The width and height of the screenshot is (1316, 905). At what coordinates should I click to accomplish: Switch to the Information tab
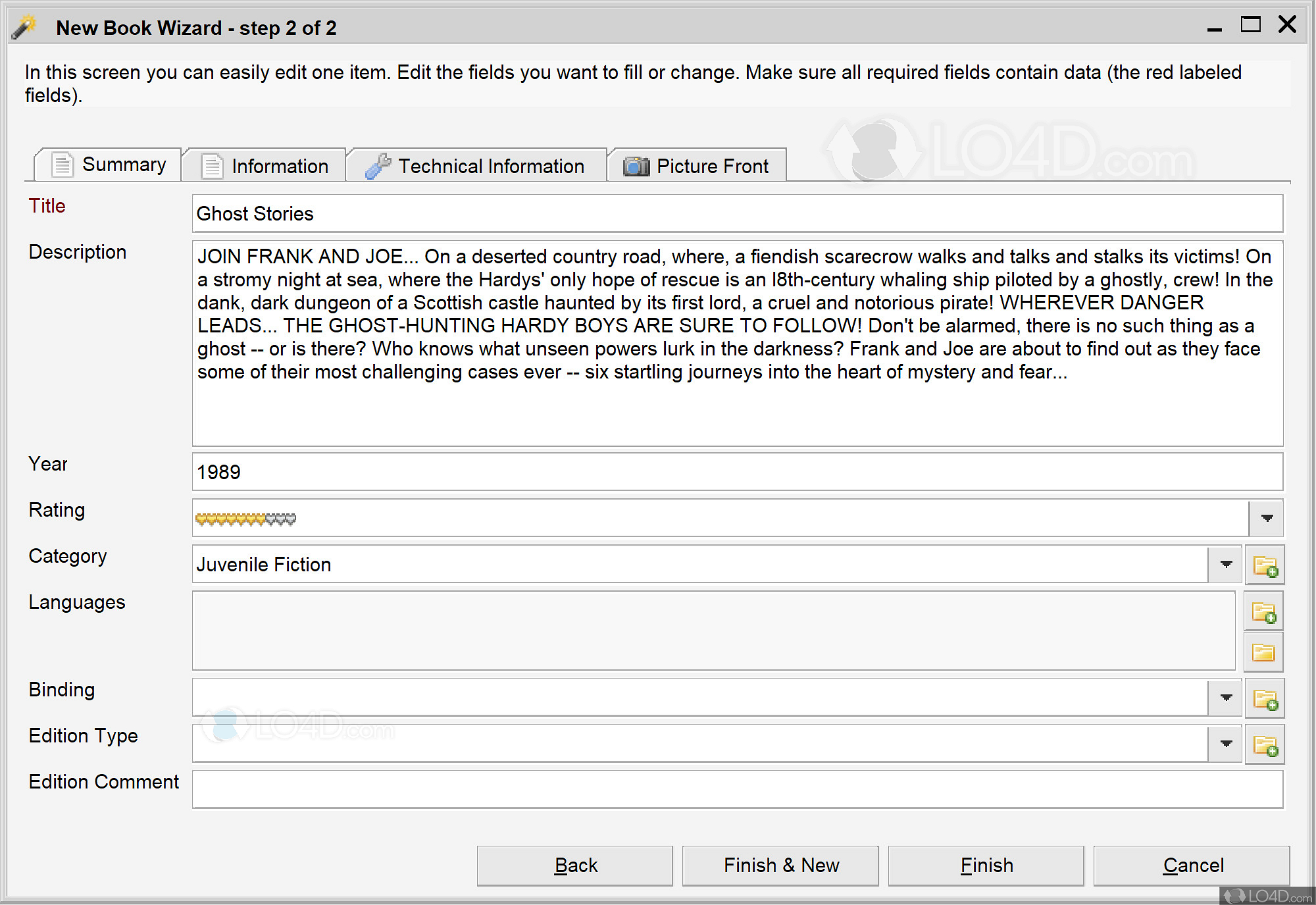265,166
